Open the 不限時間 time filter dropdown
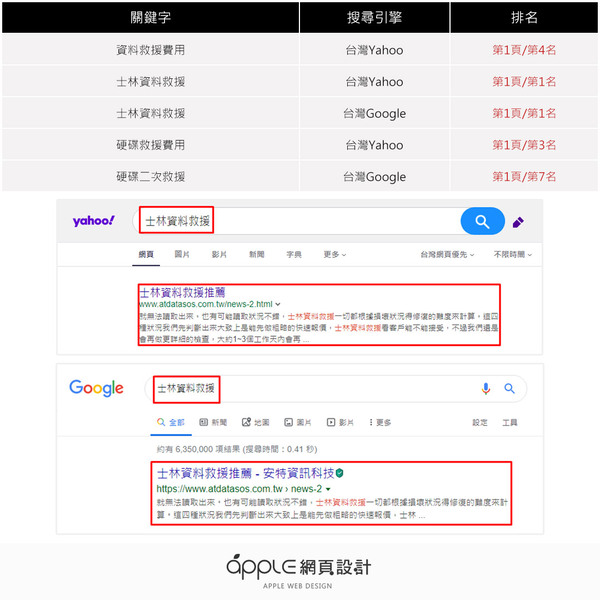The height and width of the screenshot is (600, 600). pos(513,254)
